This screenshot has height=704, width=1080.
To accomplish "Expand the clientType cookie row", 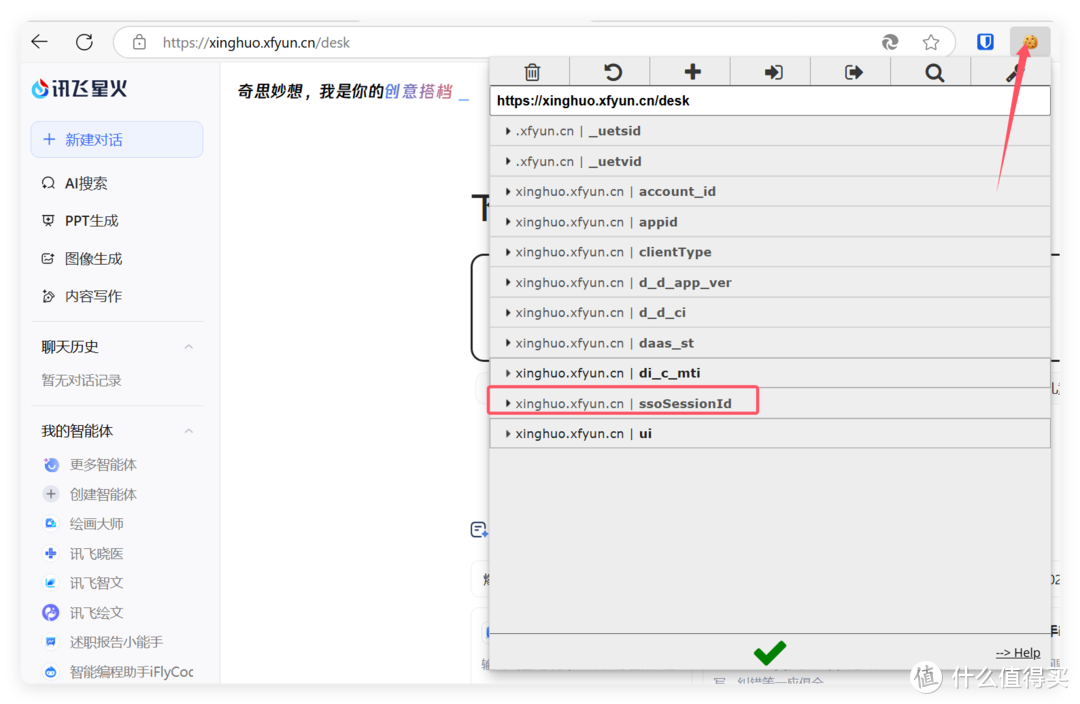I will 769,252.
